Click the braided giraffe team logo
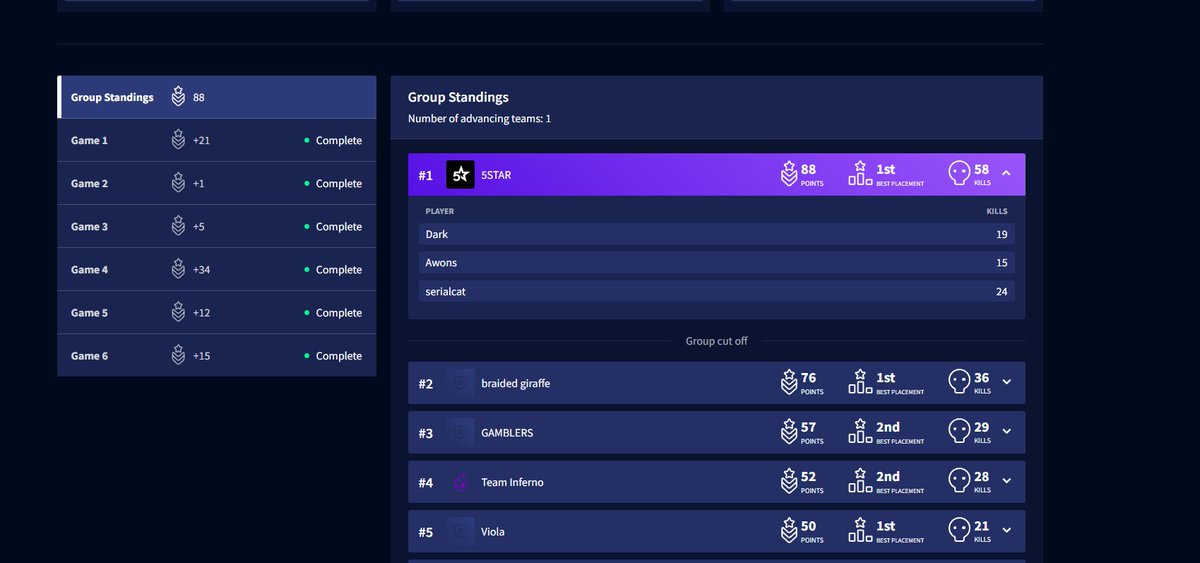Viewport: 1200px width, 563px height. 460,383
